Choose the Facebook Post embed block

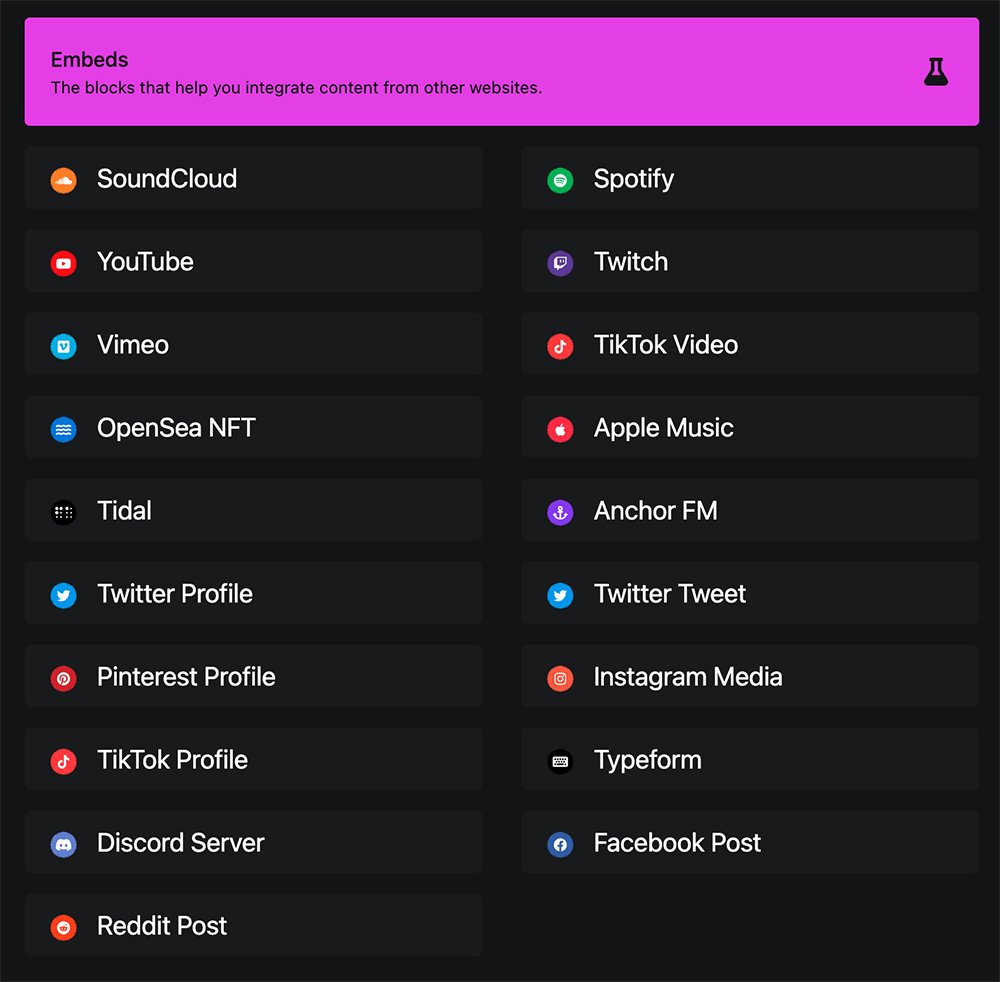[x=749, y=843]
